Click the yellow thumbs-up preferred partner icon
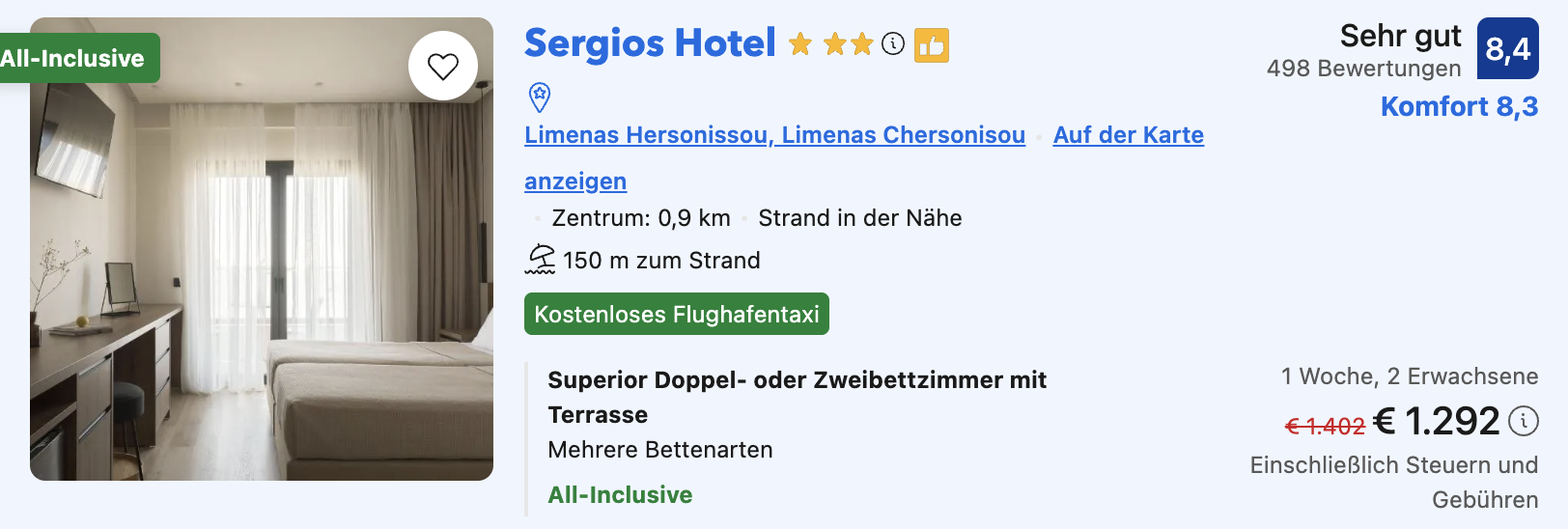This screenshot has height=529, width=1568. [932, 44]
